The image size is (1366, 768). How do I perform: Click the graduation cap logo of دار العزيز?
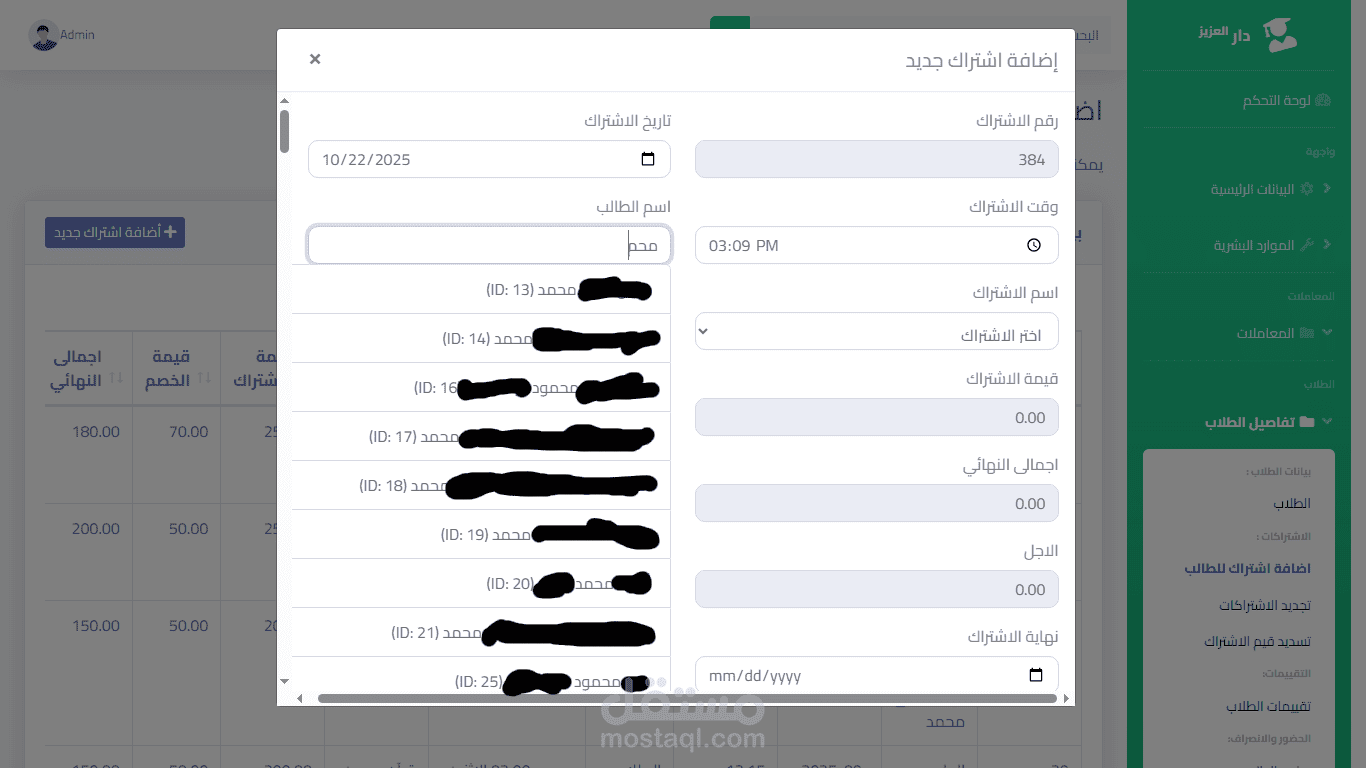click(x=1279, y=35)
